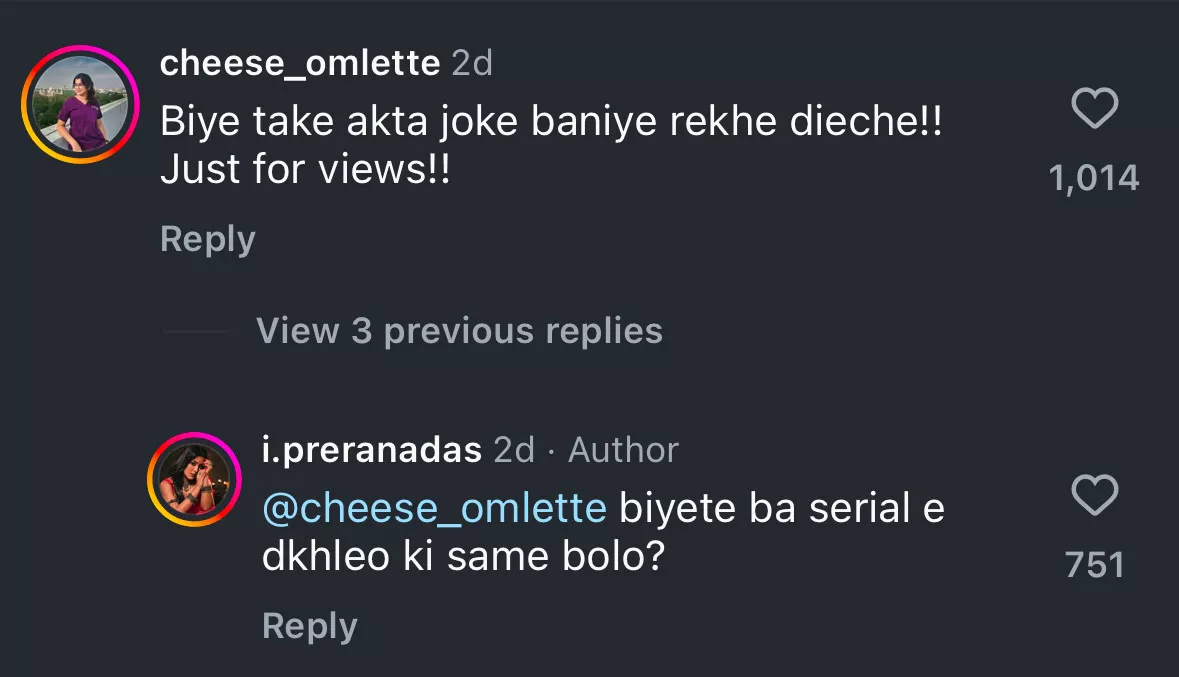Click the 2d timestamp beside i.preranadas

514,450
